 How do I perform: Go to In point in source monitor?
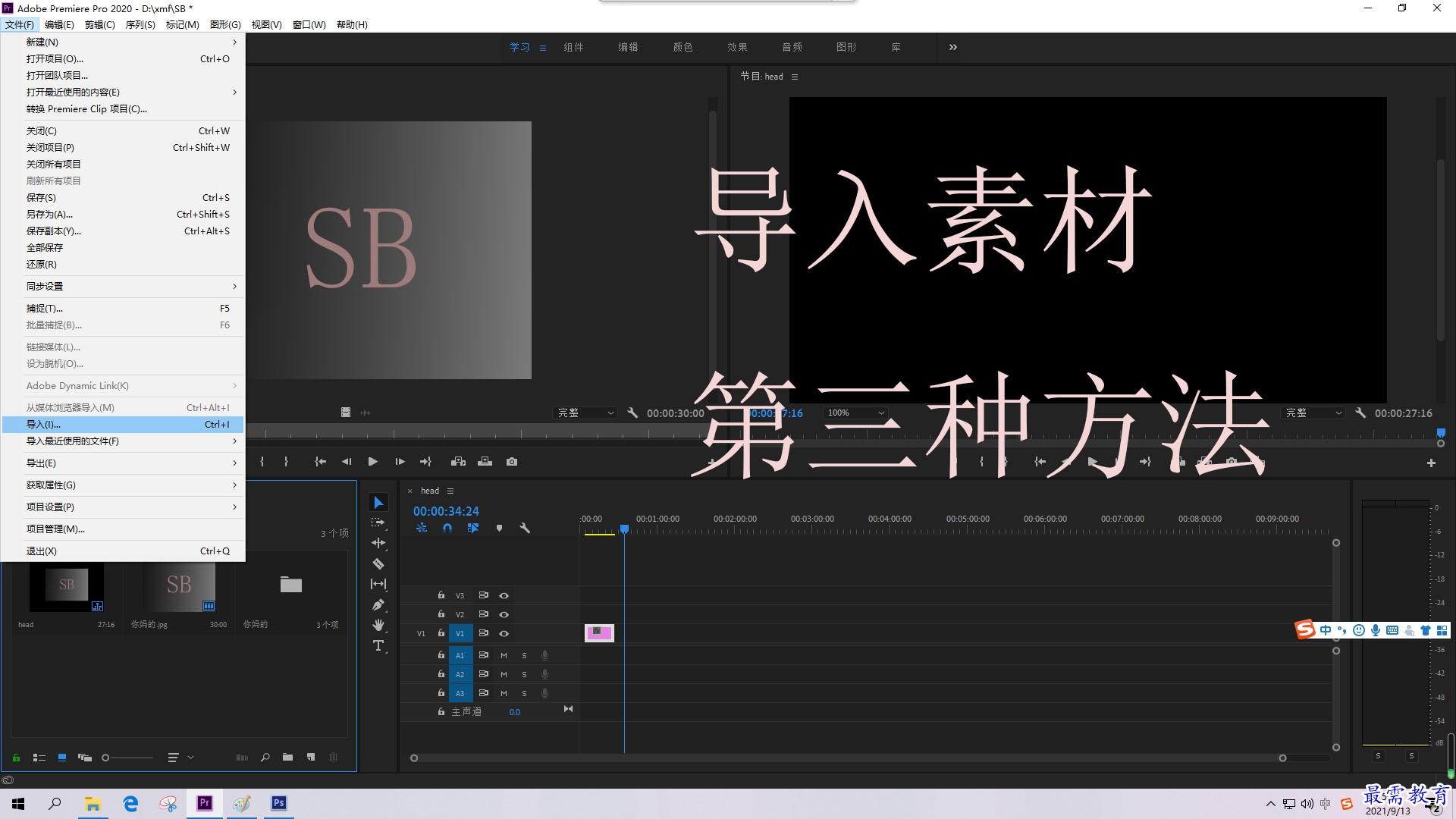coord(321,461)
